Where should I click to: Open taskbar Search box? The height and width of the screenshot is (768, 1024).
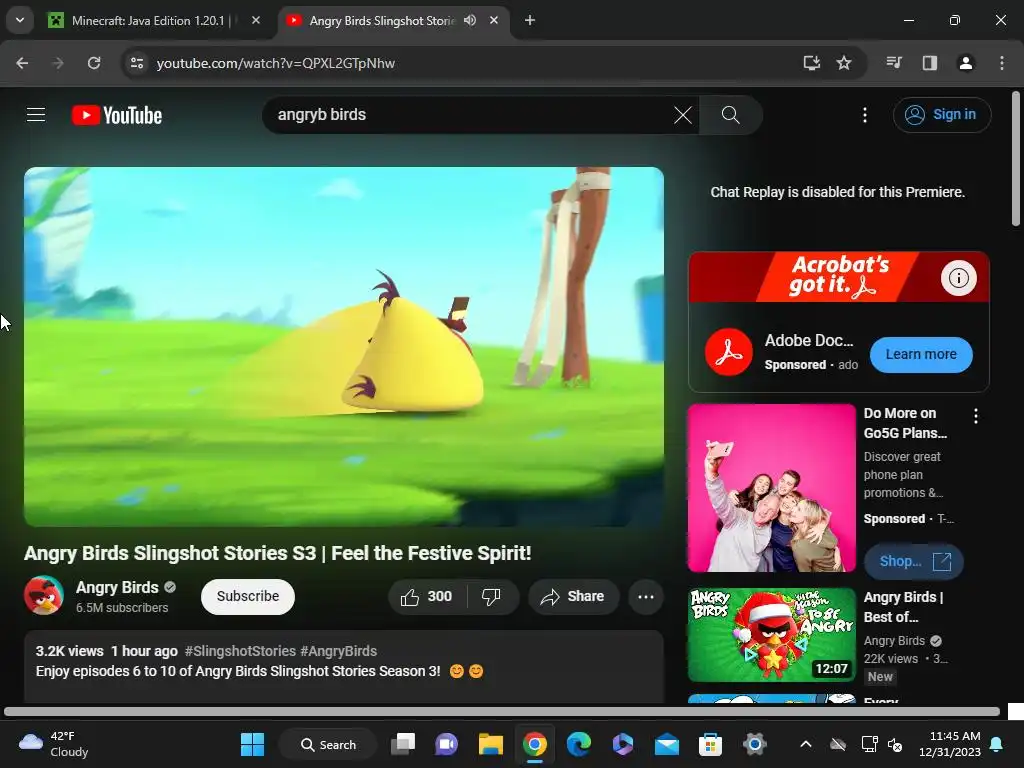328,744
